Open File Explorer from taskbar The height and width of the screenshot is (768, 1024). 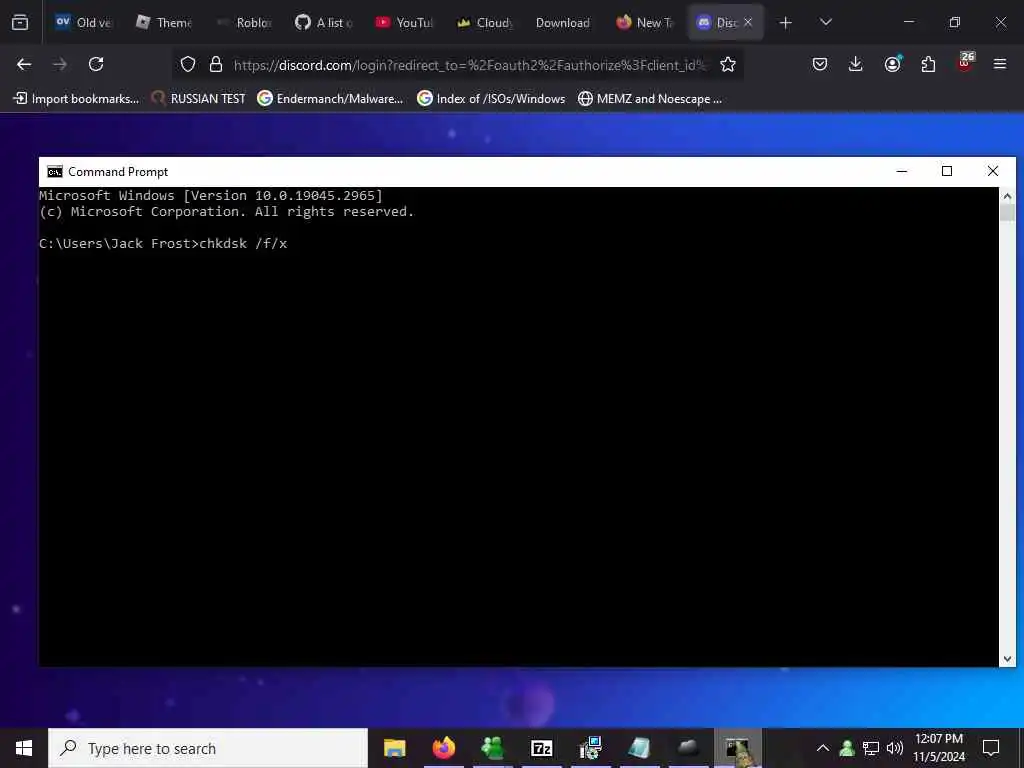point(394,748)
